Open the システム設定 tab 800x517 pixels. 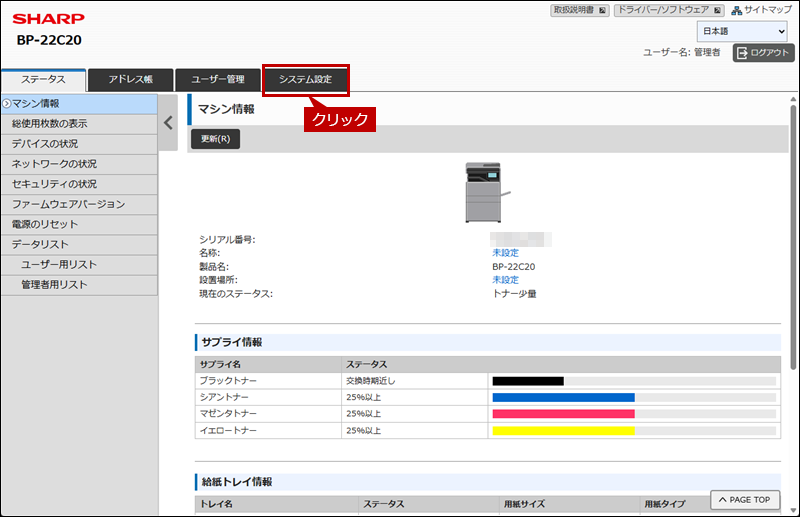(x=306, y=80)
